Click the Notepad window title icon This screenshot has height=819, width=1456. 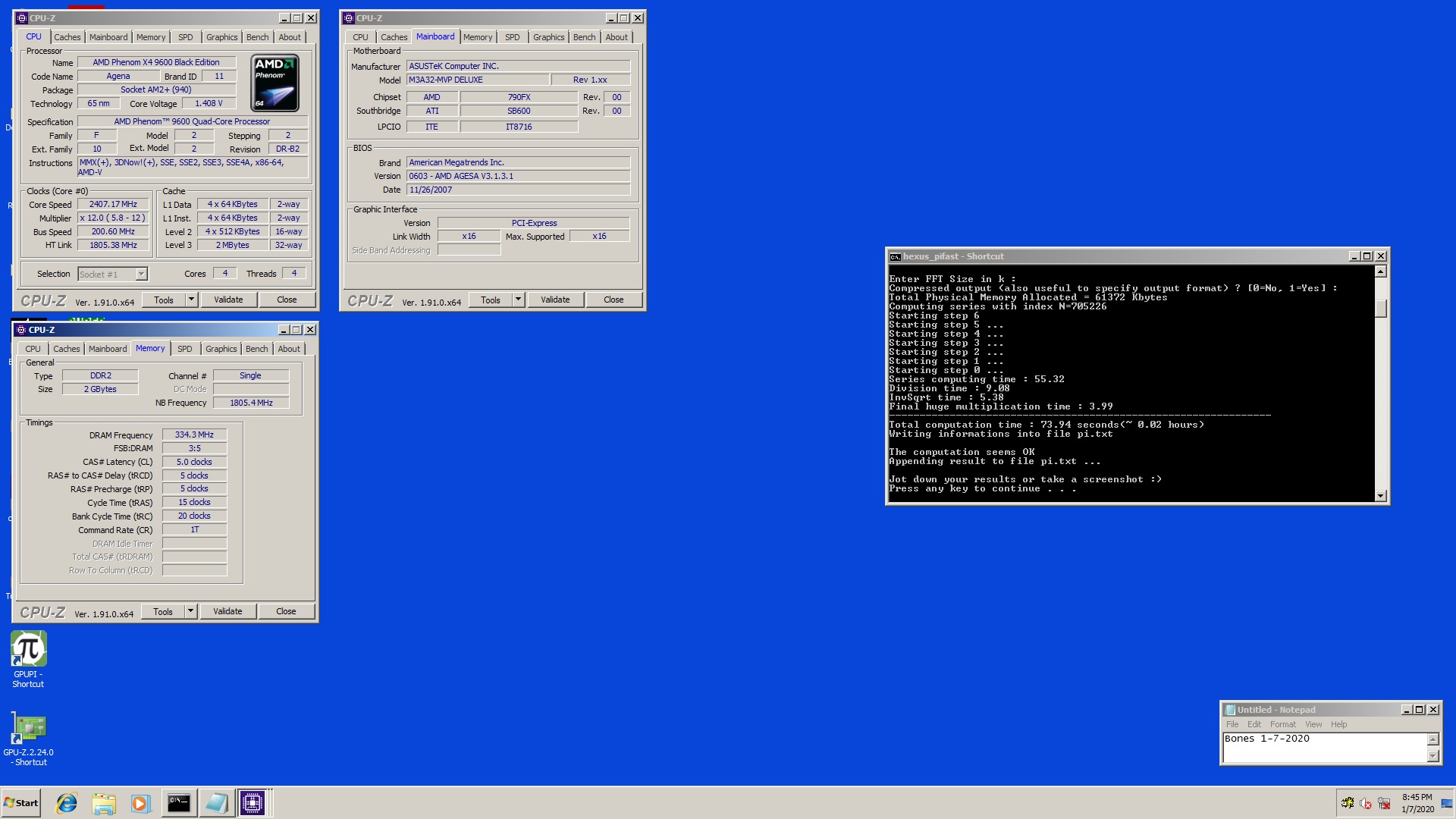coord(1230,710)
